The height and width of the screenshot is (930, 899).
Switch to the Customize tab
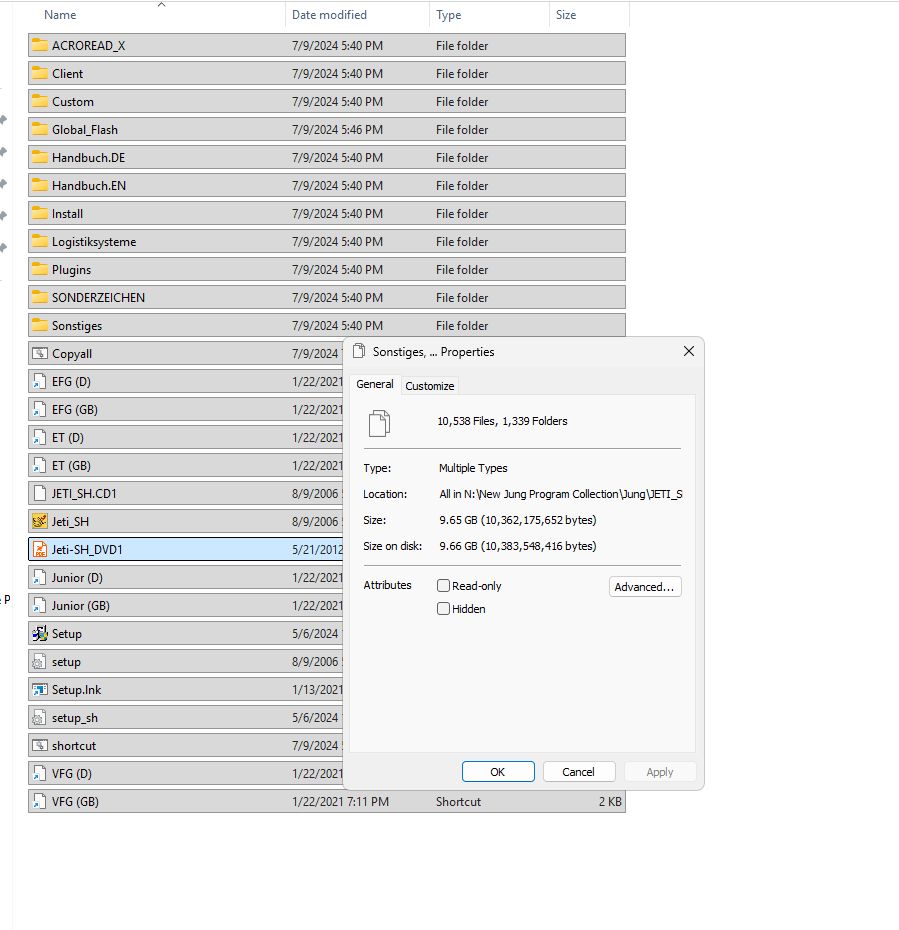430,385
